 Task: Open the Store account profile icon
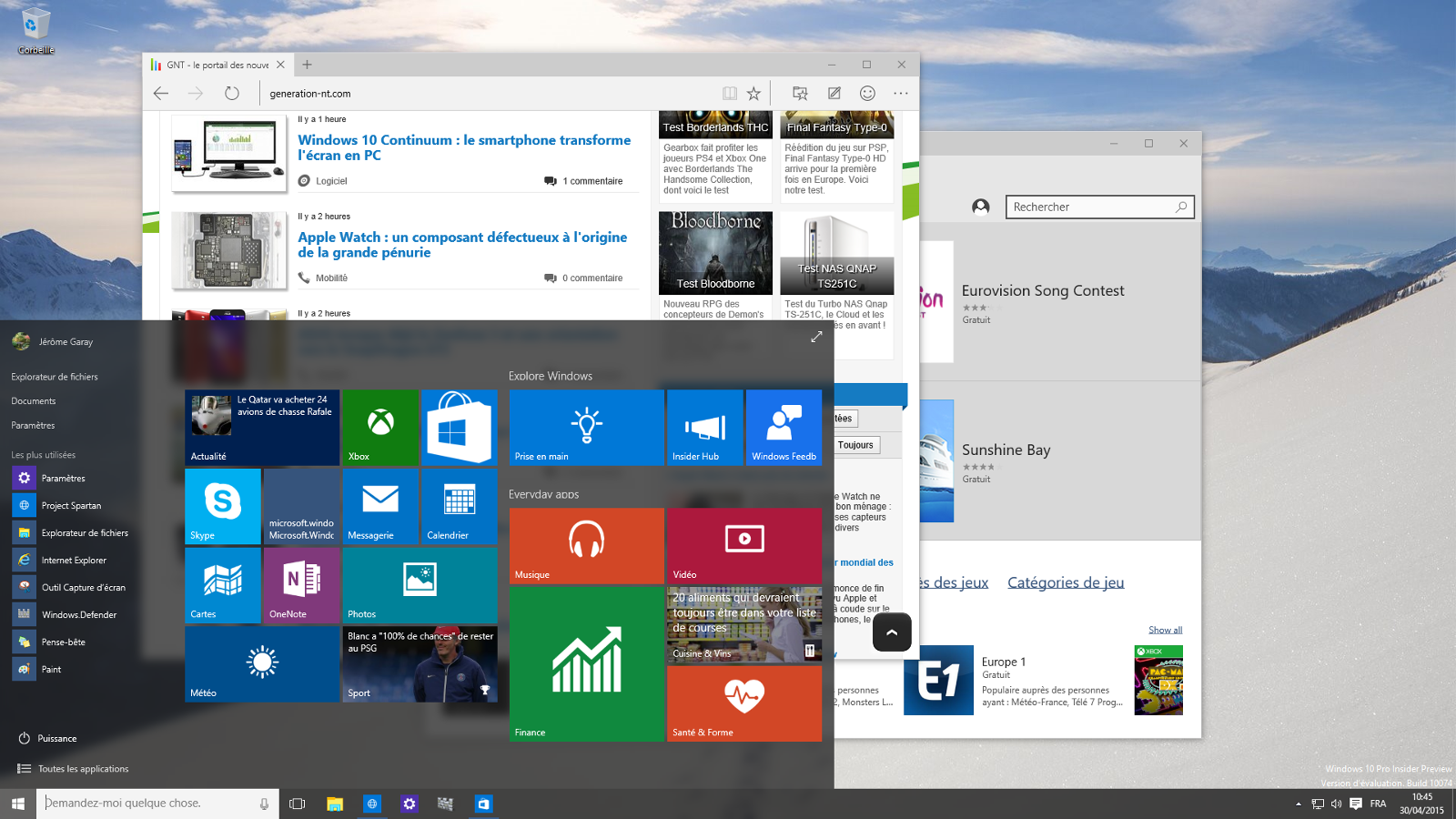(980, 207)
